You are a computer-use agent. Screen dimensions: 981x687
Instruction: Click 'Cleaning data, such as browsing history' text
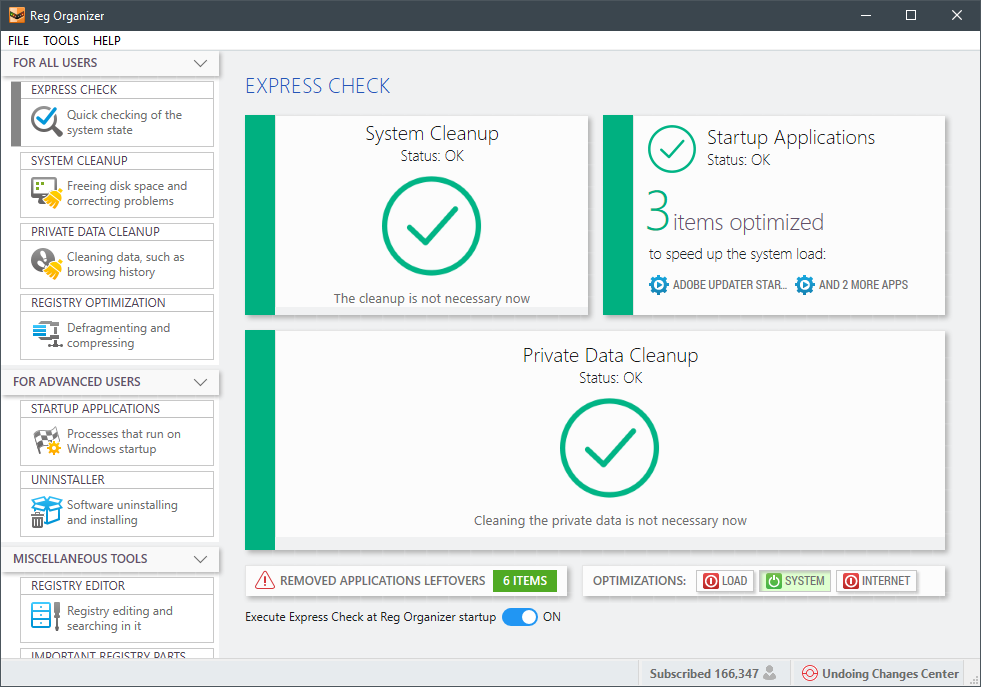126,265
